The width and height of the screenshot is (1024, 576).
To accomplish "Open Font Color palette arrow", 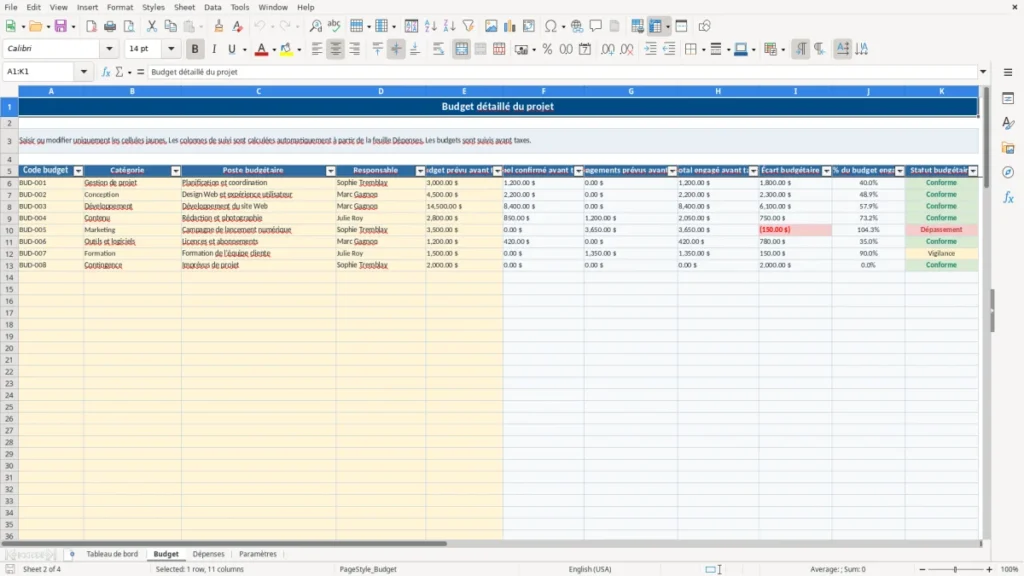I will [274, 49].
